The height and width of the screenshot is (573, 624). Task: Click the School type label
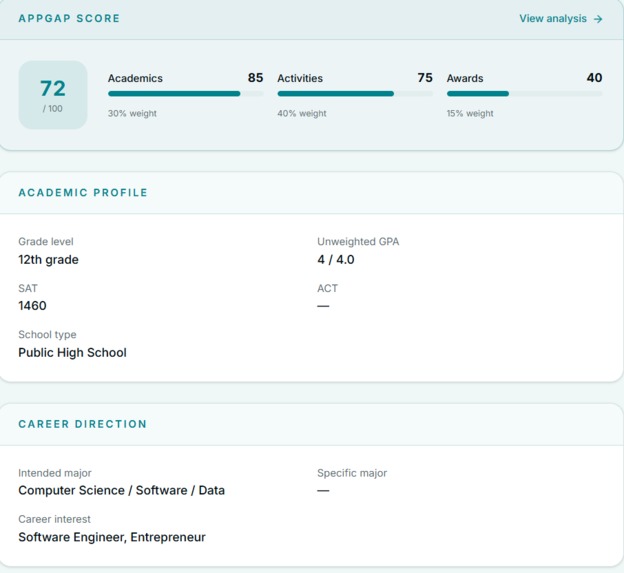pyautogui.click(x=47, y=335)
